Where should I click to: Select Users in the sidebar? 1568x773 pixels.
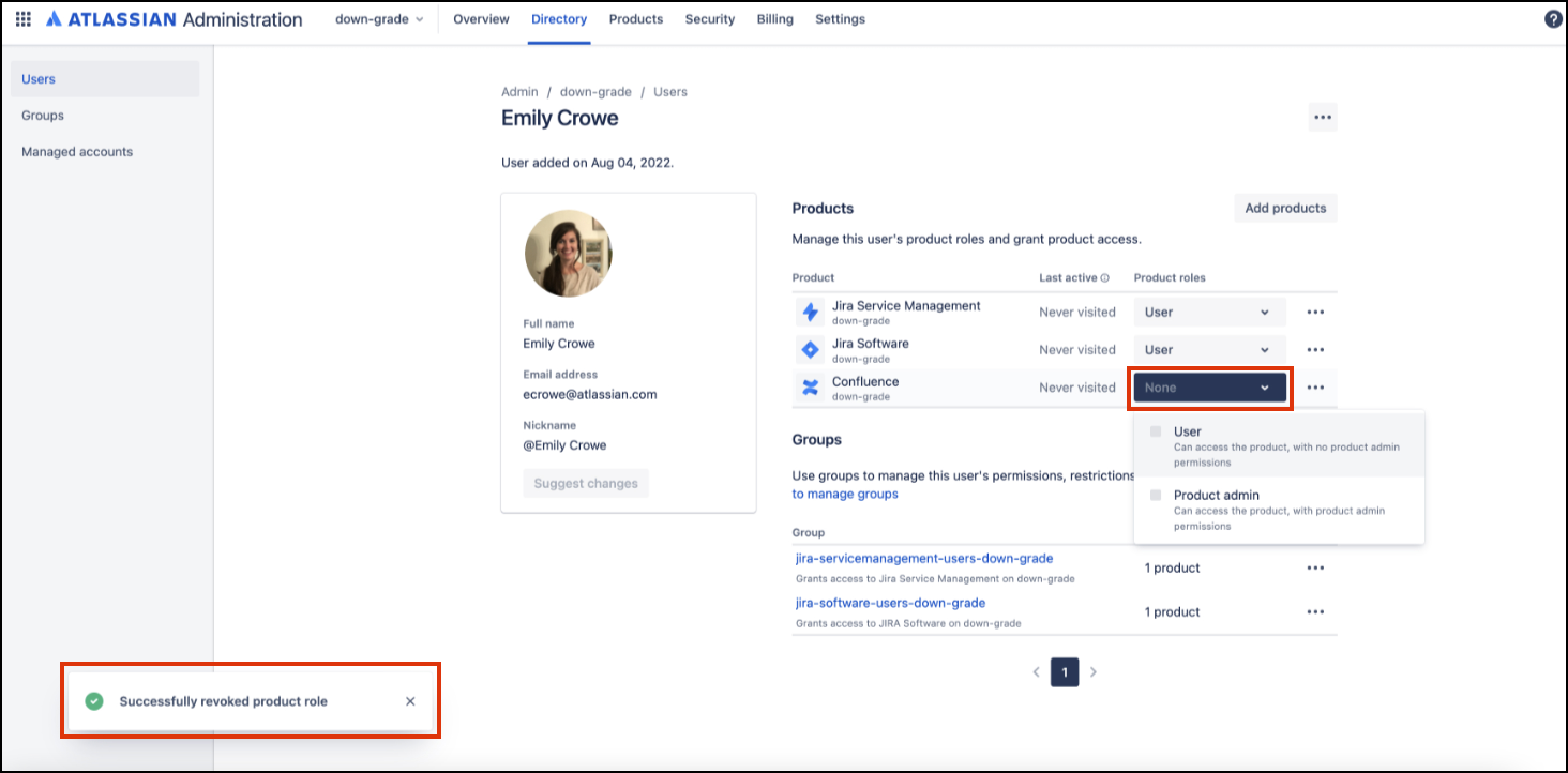[105, 79]
